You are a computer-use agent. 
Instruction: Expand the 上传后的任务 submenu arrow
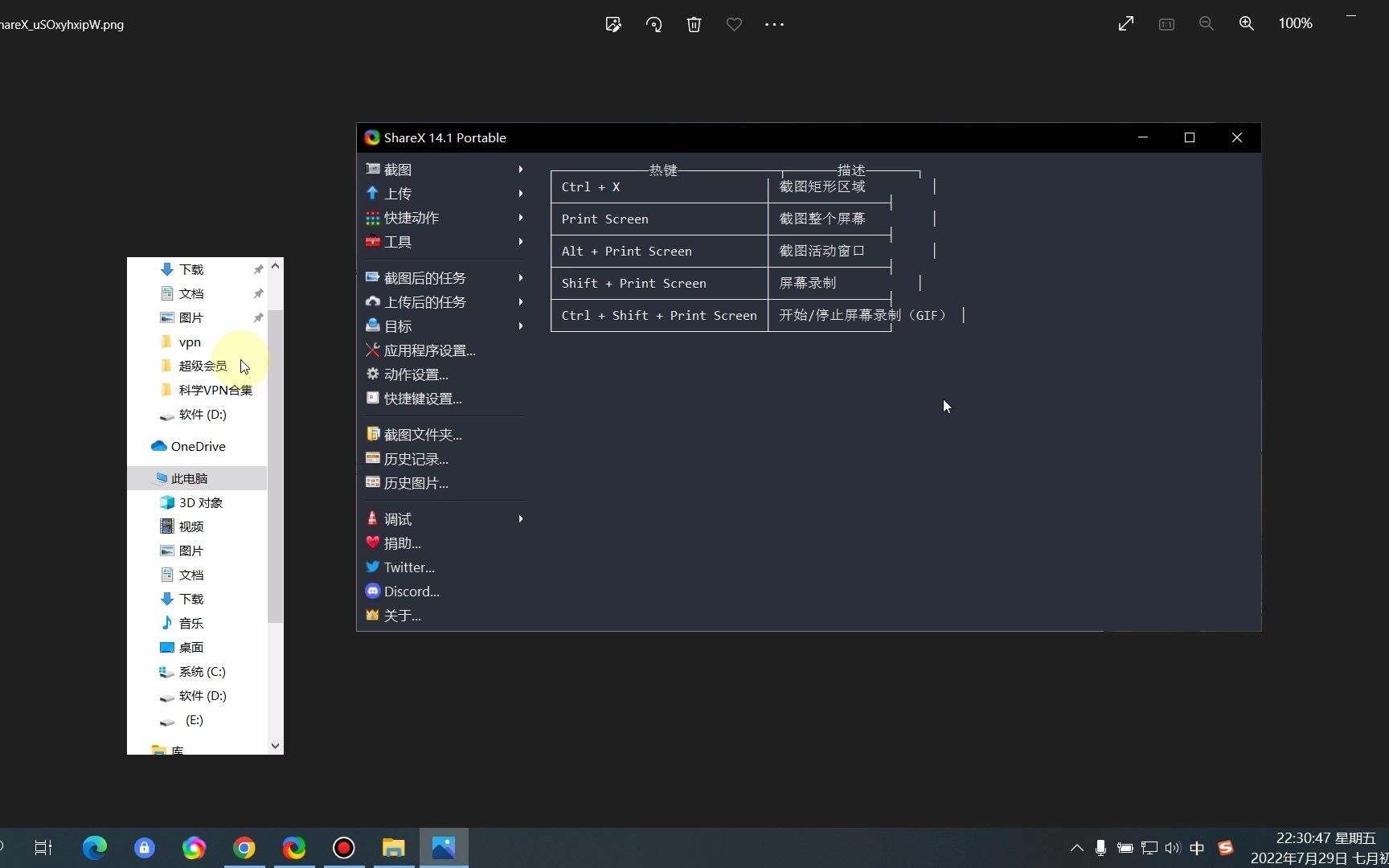pyautogui.click(x=521, y=302)
